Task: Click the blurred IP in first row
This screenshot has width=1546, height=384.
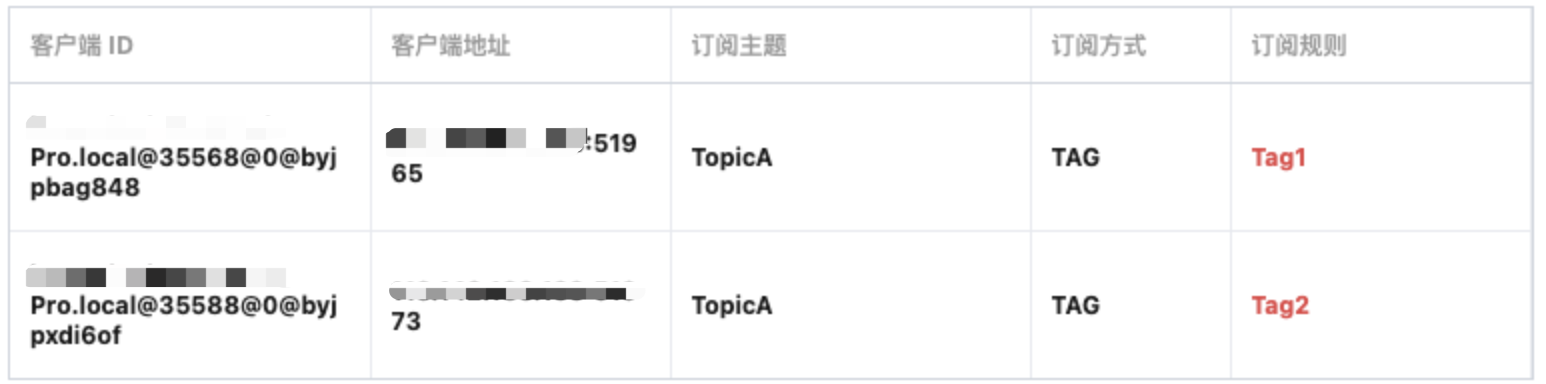Action: coord(487,139)
